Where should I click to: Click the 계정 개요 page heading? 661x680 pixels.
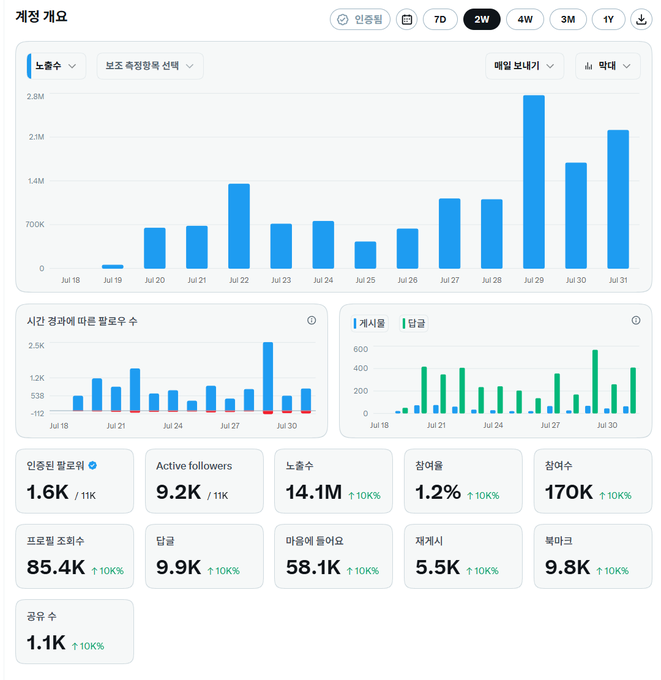[x=42, y=16]
